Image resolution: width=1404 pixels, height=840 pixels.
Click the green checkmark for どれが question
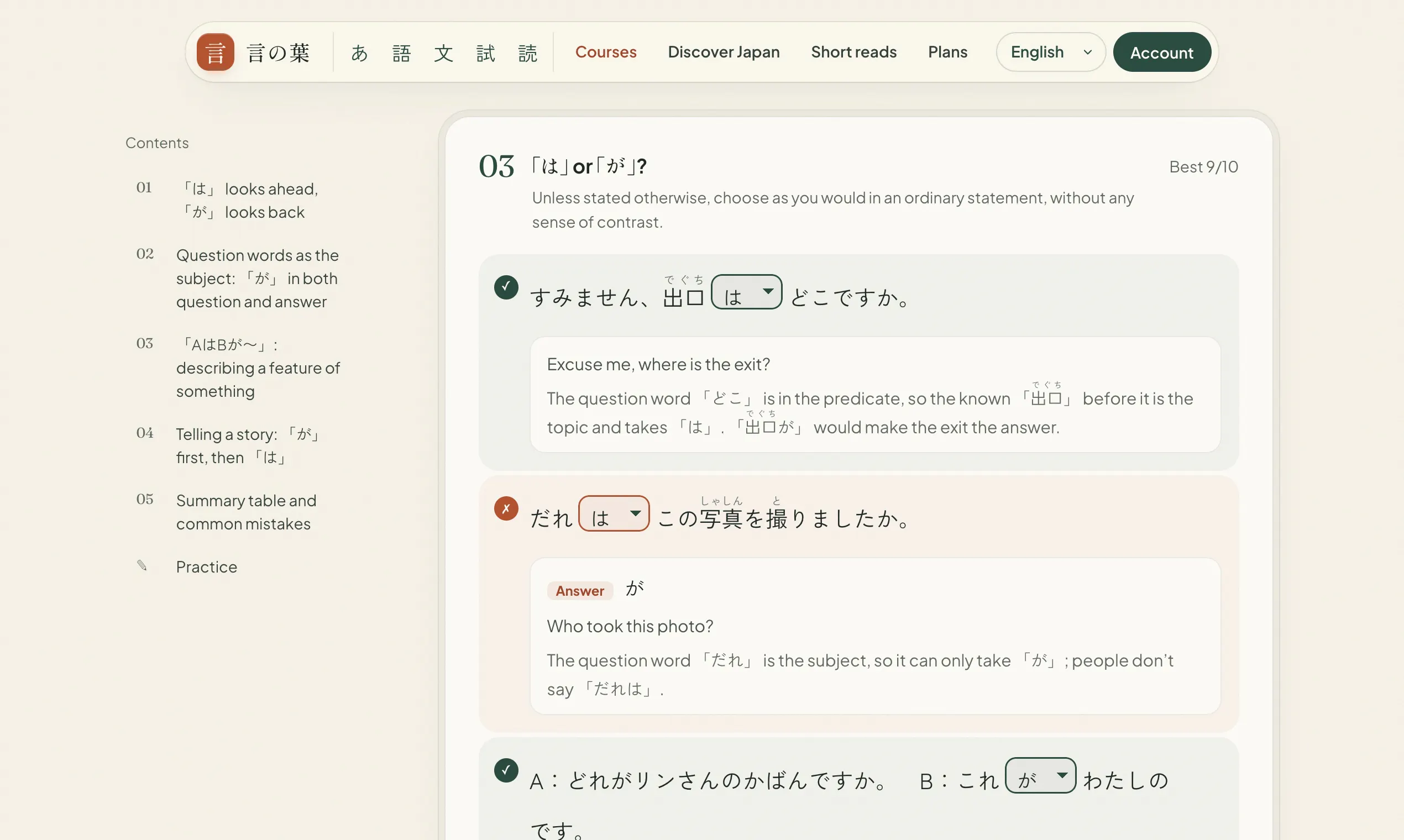[x=506, y=770]
